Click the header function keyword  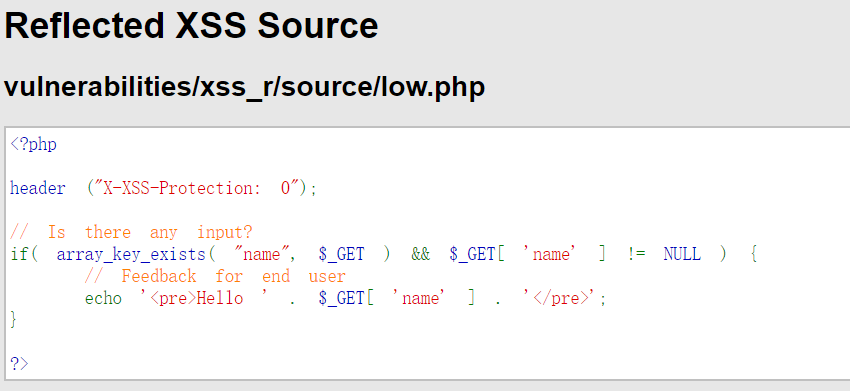[38, 189]
